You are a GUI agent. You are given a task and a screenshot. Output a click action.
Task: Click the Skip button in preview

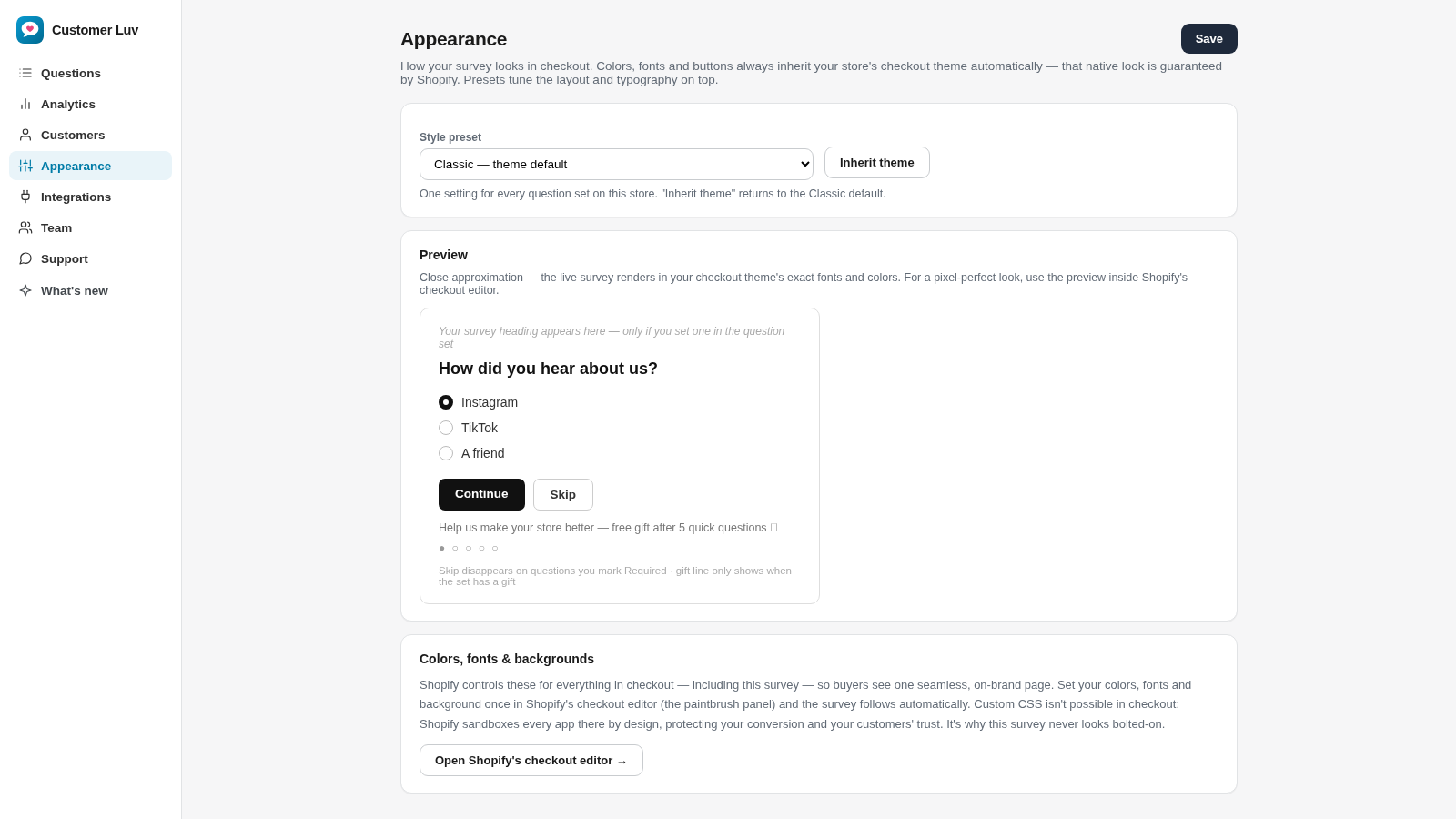[563, 494]
